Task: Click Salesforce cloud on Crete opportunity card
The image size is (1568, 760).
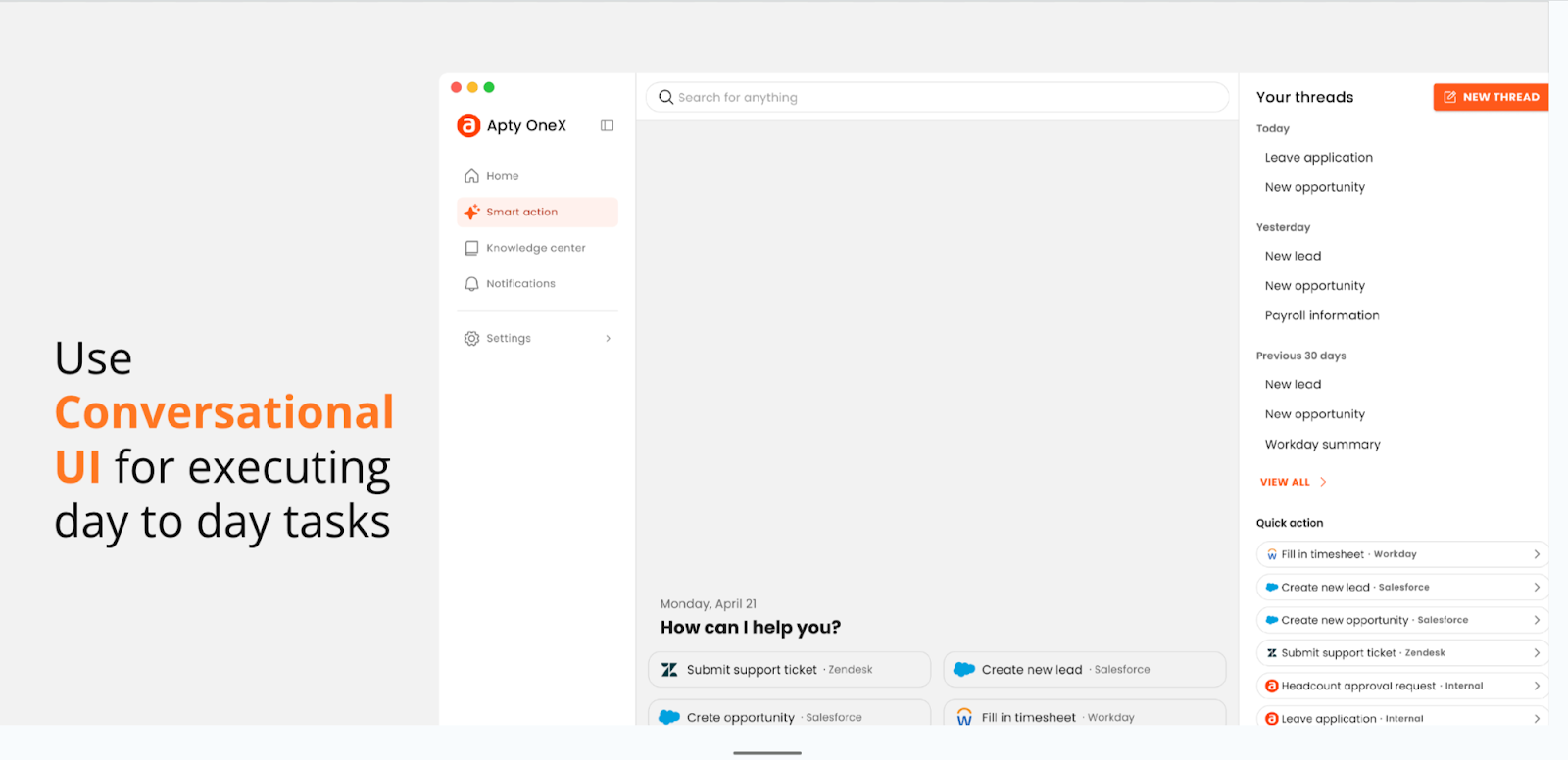Action: click(x=669, y=717)
